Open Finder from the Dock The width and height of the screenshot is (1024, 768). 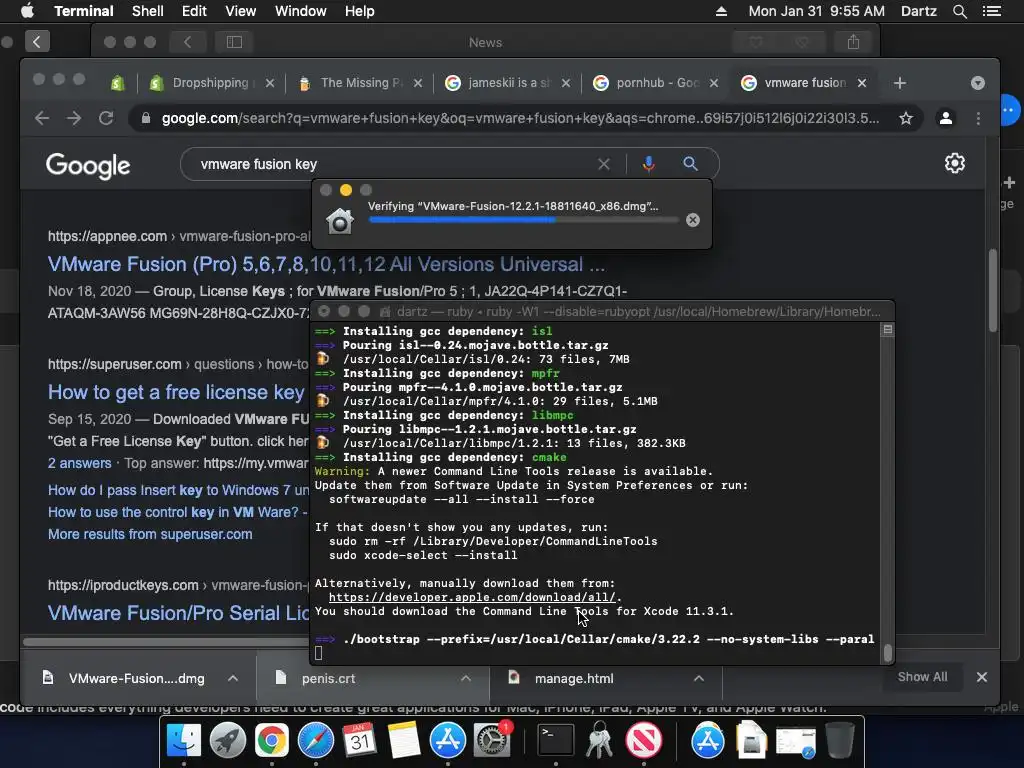(x=184, y=741)
